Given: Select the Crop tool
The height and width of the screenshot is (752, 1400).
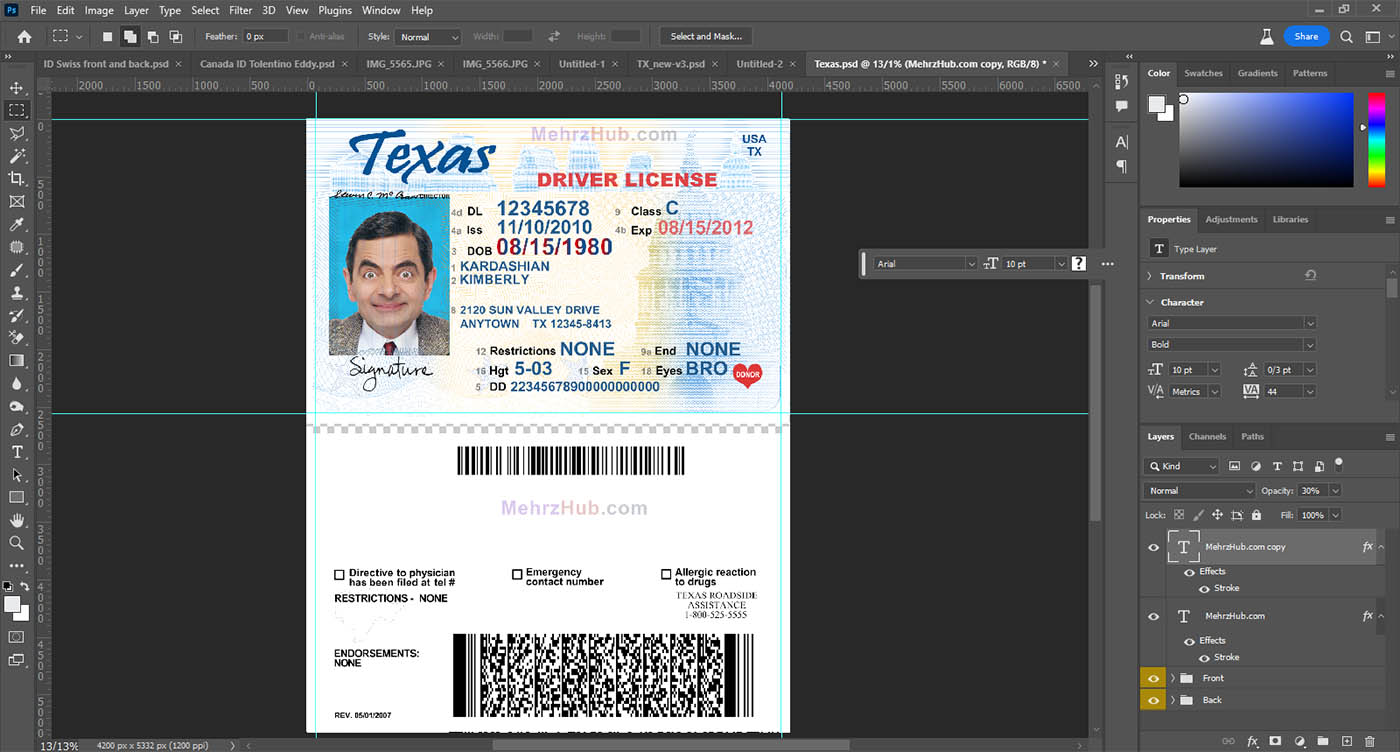Looking at the screenshot, I should tap(17, 178).
